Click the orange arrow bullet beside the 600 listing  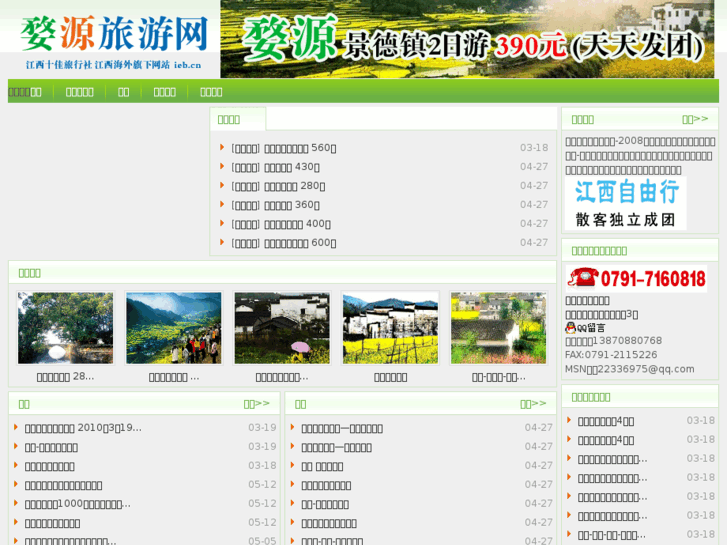222,242
